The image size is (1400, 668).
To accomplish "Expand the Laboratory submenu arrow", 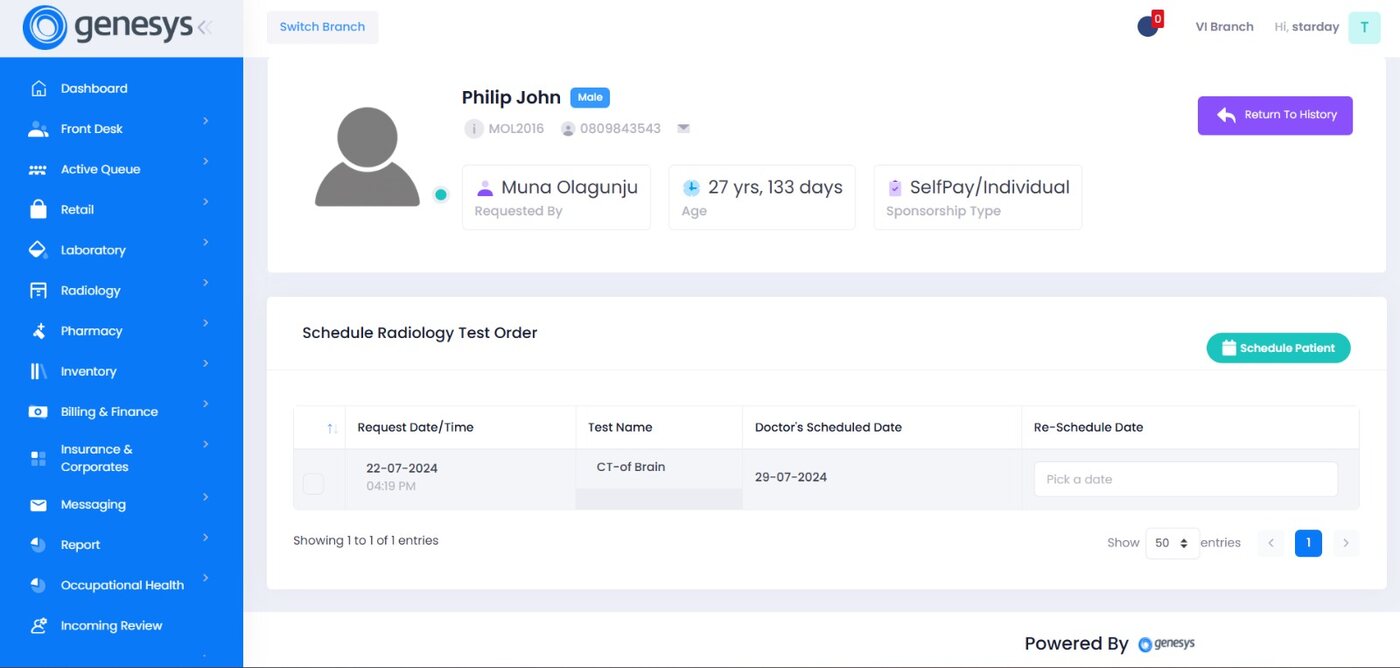I will 206,242.
